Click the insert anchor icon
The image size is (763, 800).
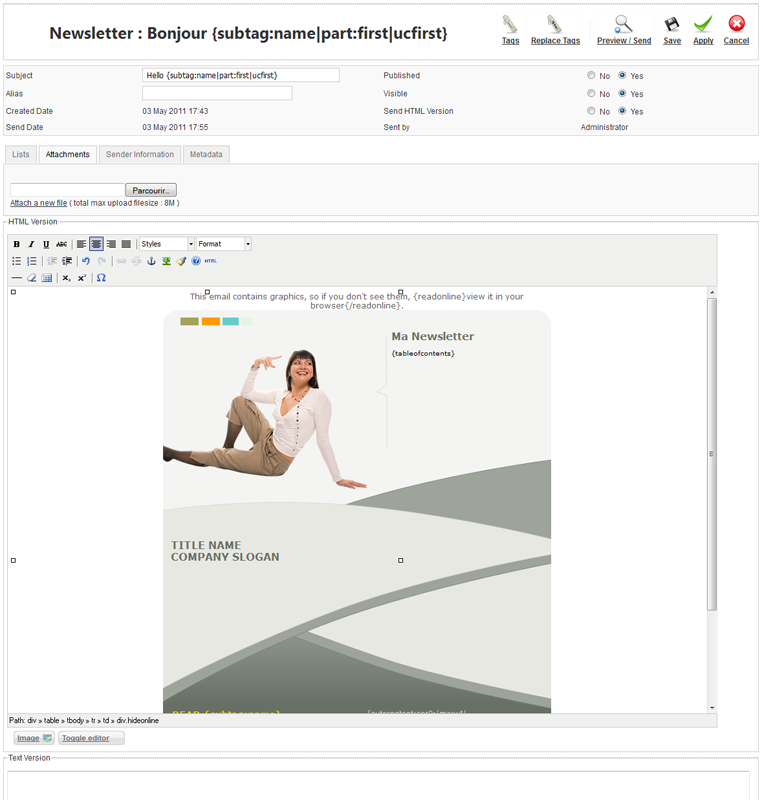152,261
